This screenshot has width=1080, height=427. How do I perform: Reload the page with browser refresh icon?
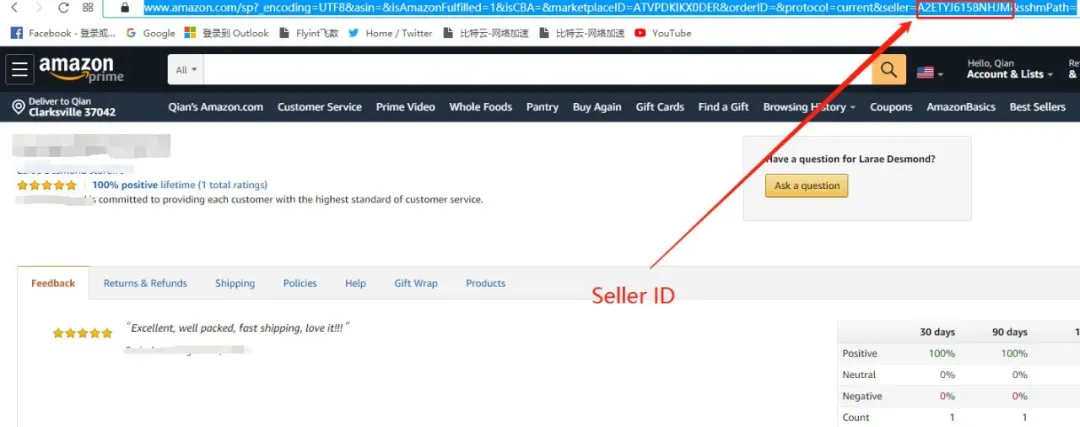[63, 8]
